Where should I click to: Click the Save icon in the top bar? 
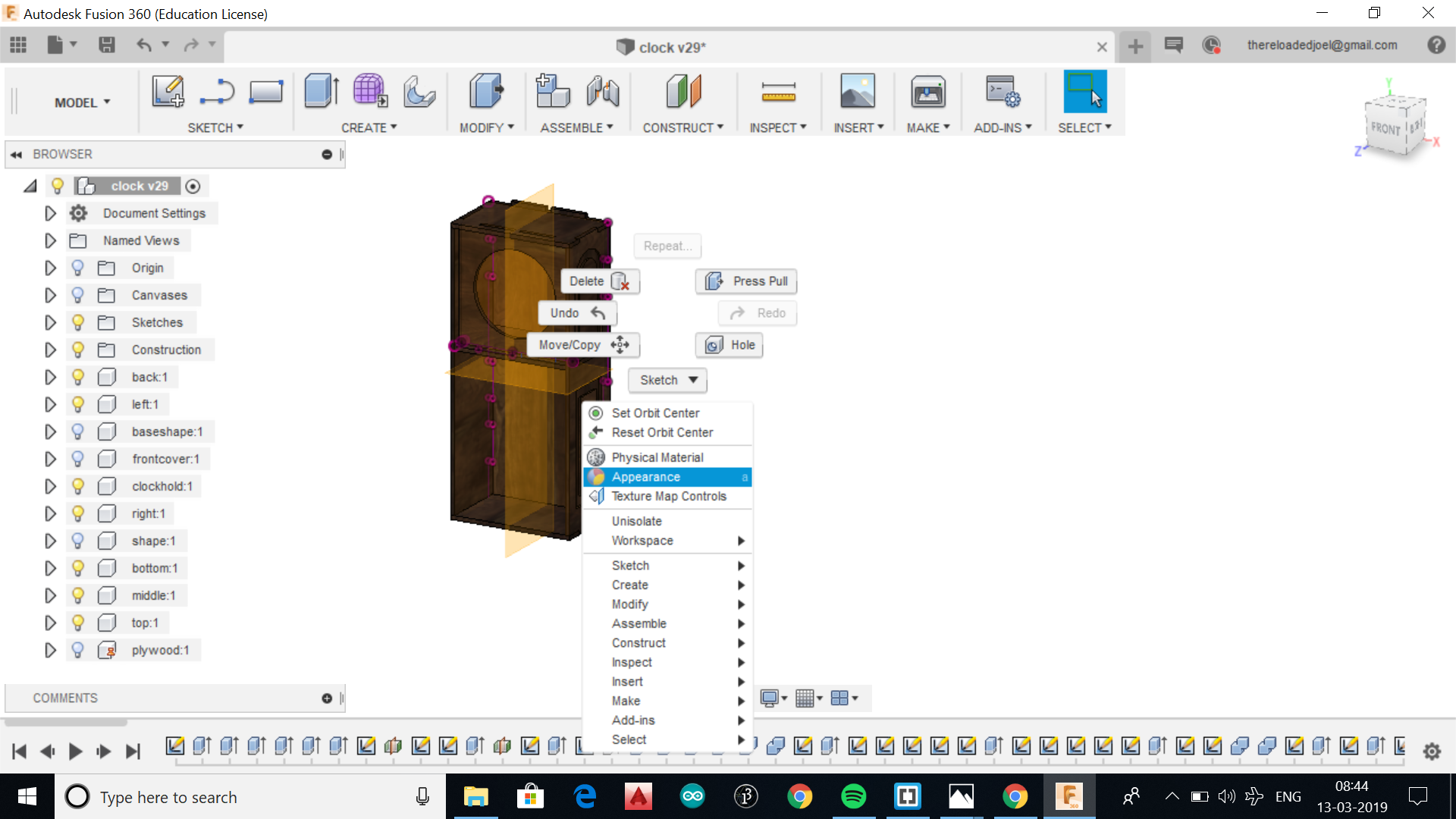click(x=107, y=45)
